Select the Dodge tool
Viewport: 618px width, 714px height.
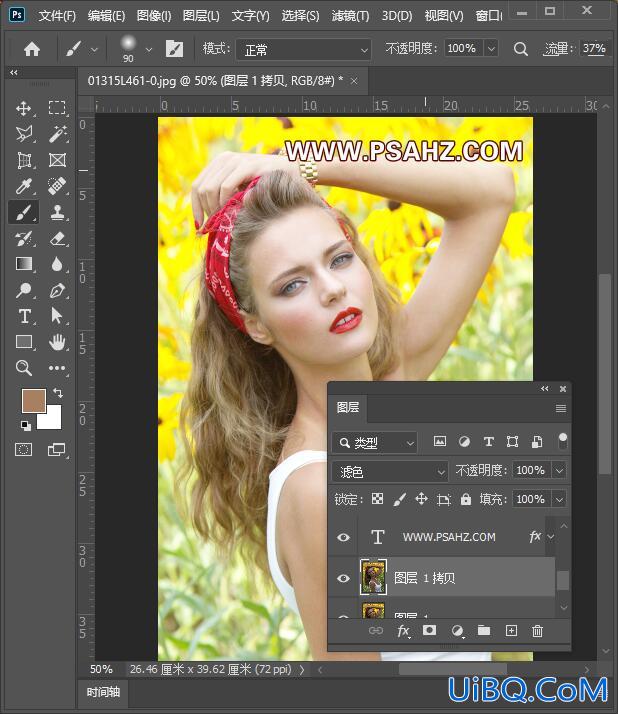[x=23, y=290]
